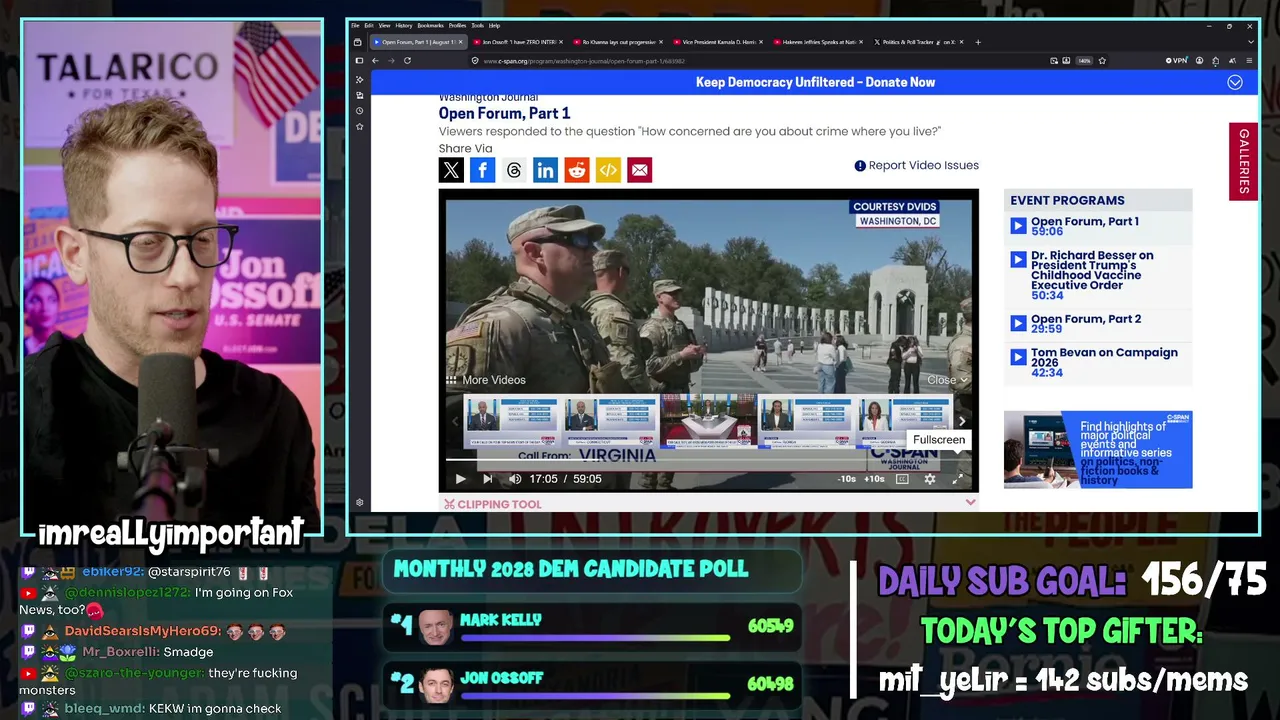The width and height of the screenshot is (1280, 720).
Task: Open the C-SPAN highlights promo banner
Action: (1098, 450)
